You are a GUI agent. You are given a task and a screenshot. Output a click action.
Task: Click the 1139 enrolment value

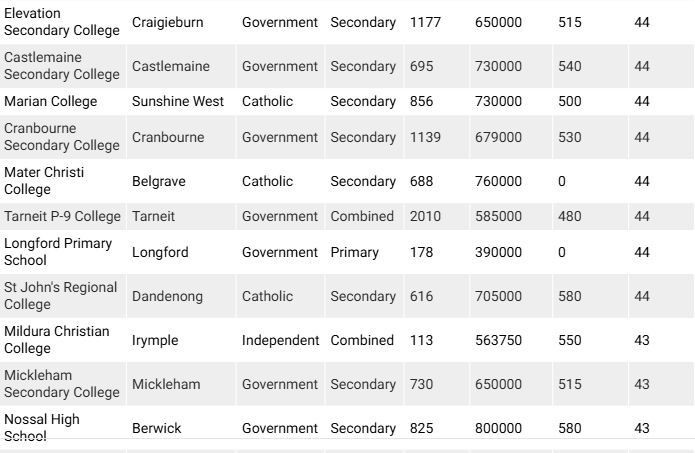point(425,137)
